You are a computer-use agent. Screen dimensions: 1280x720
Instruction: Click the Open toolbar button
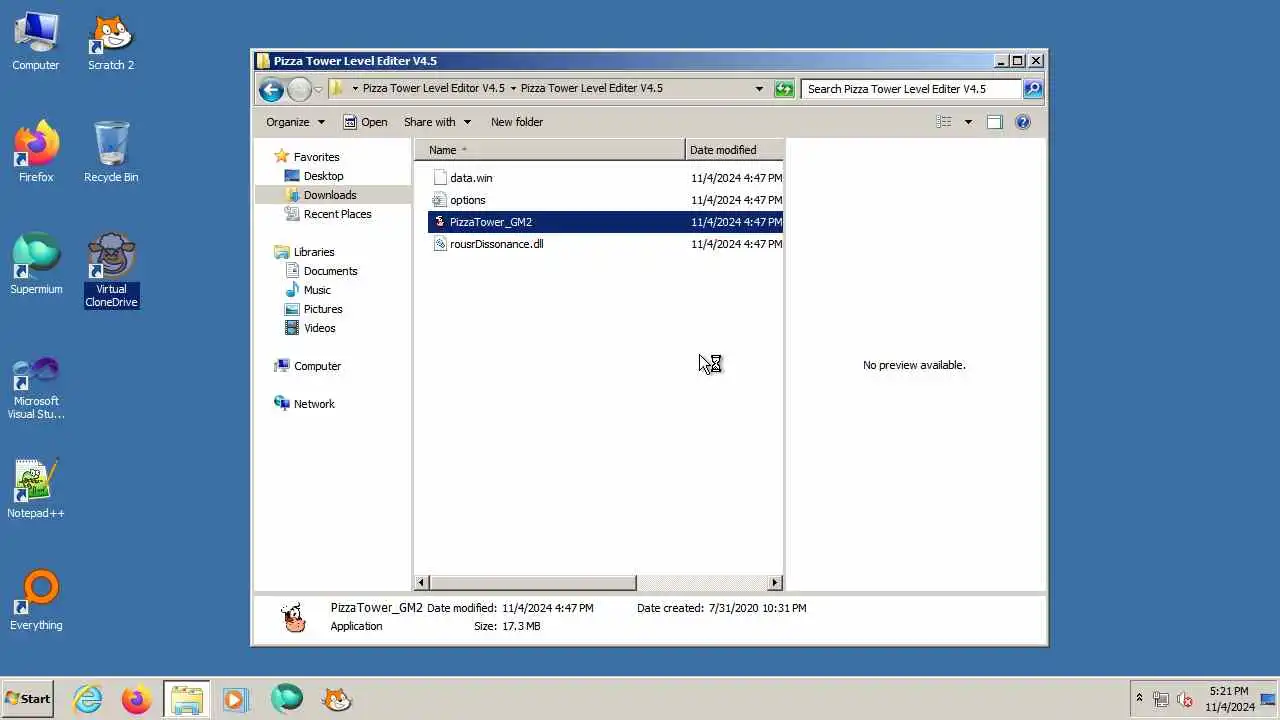[365, 122]
